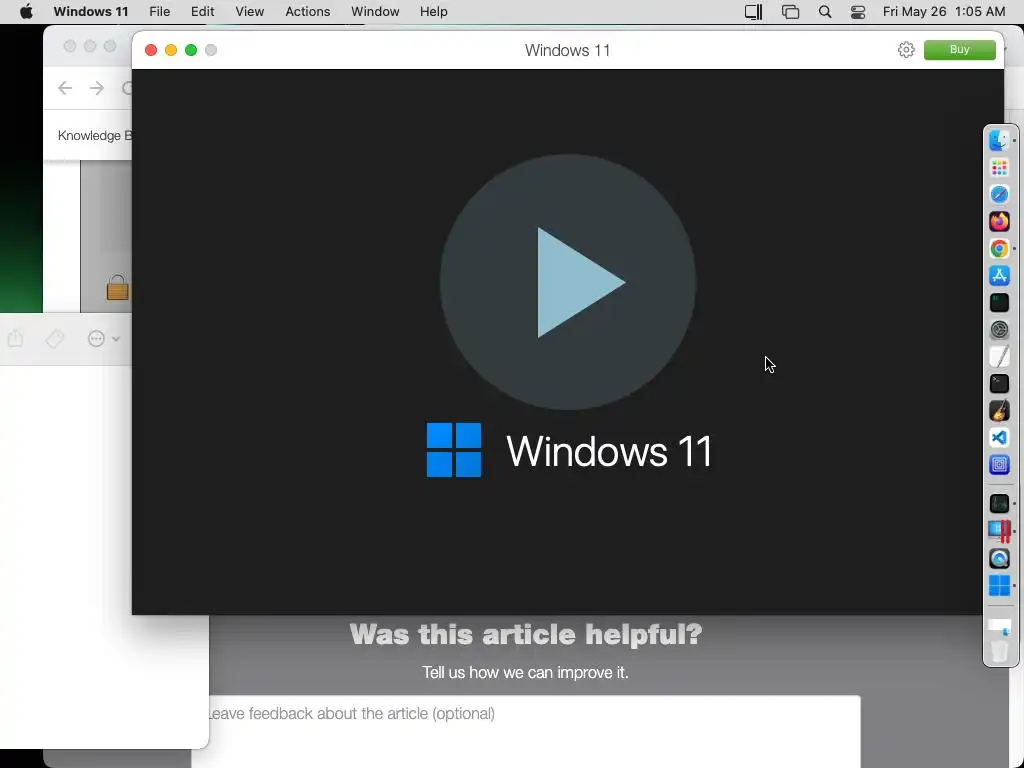This screenshot has width=1024, height=768.
Task: Click the date and time in menu bar
Action: tap(944, 12)
